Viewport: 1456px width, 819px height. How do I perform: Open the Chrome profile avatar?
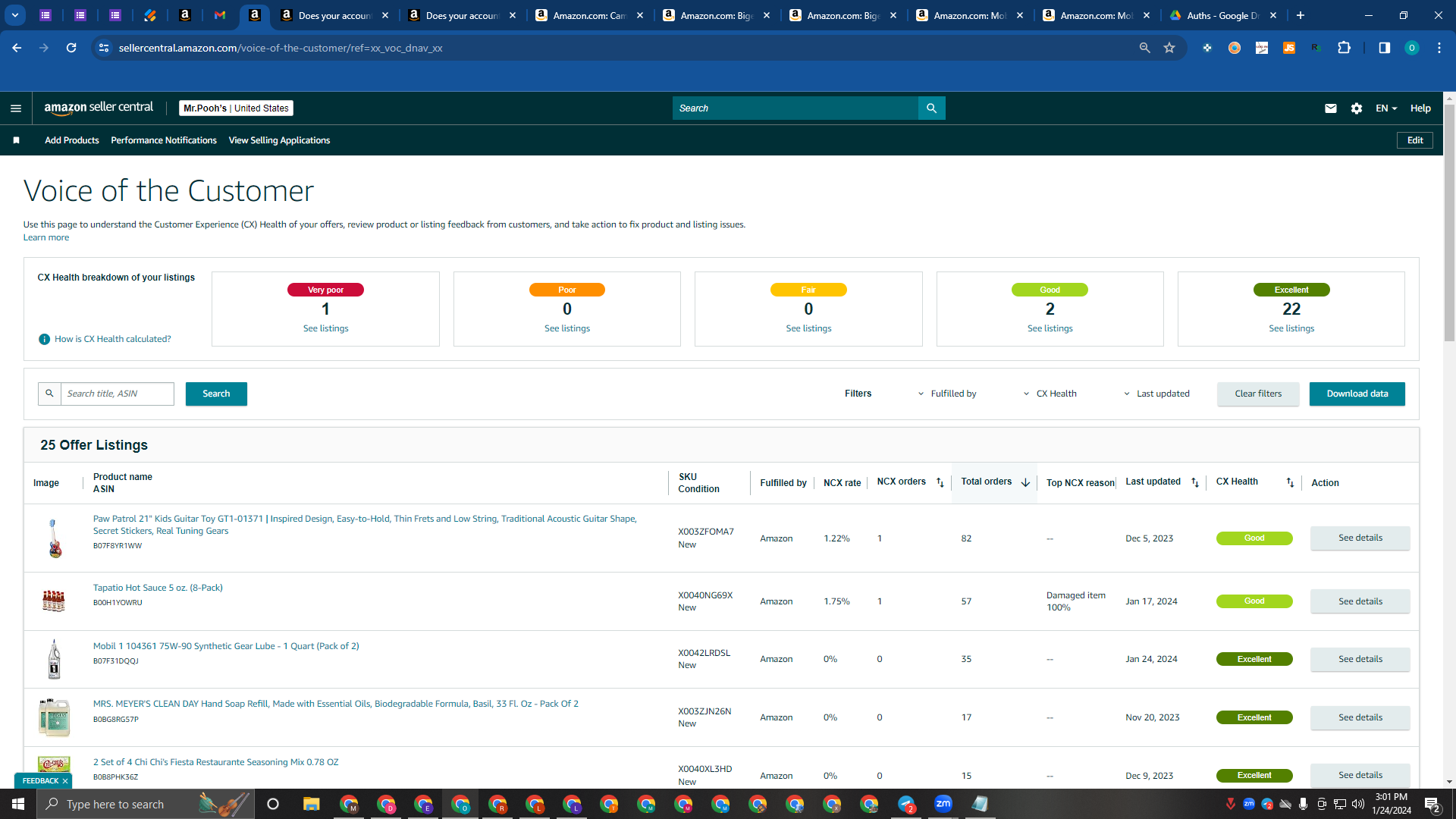tap(1411, 48)
